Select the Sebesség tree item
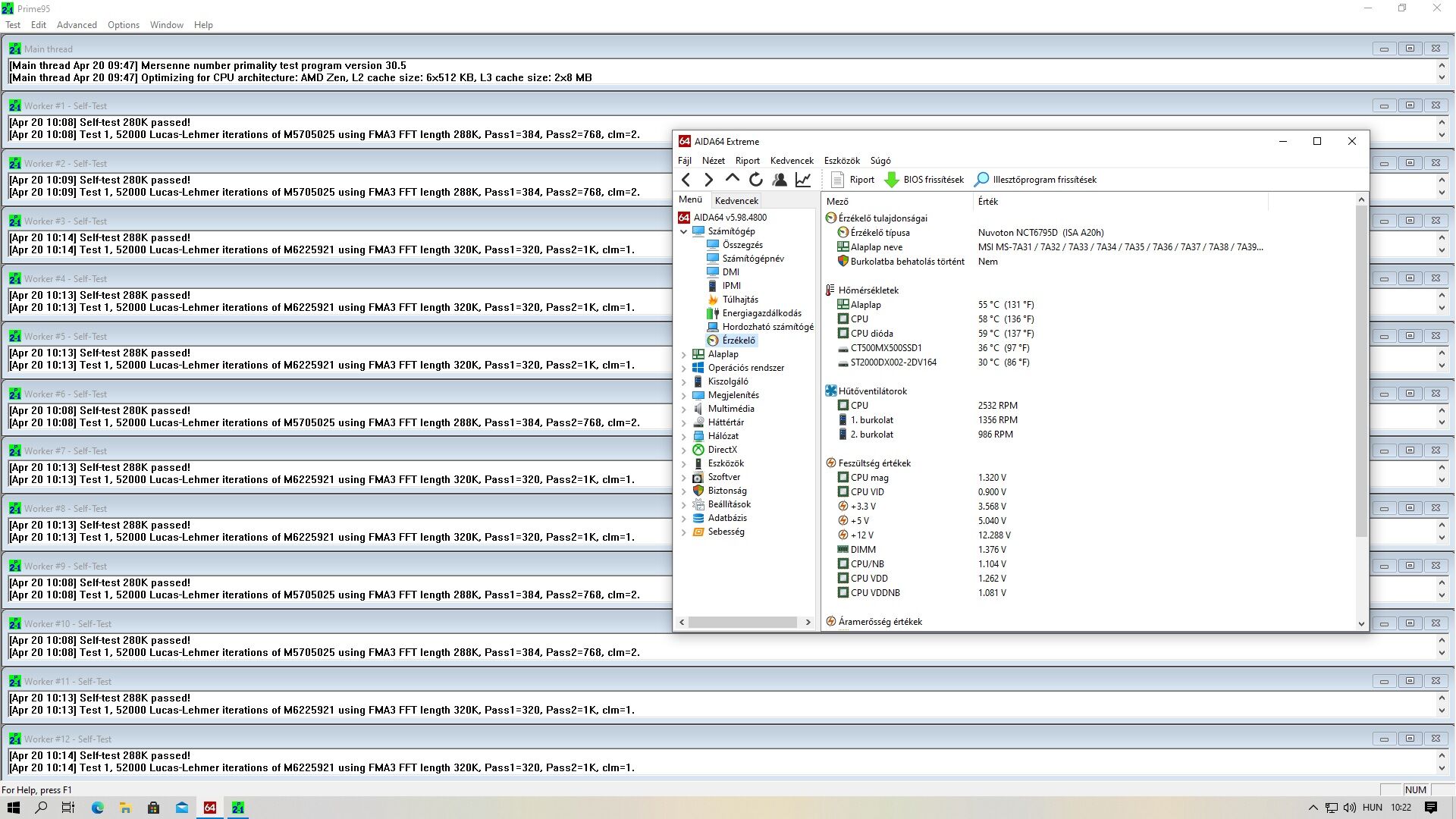The width and height of the screenshot is (1456, 819). pyautogui.click(x=718, y=532)
